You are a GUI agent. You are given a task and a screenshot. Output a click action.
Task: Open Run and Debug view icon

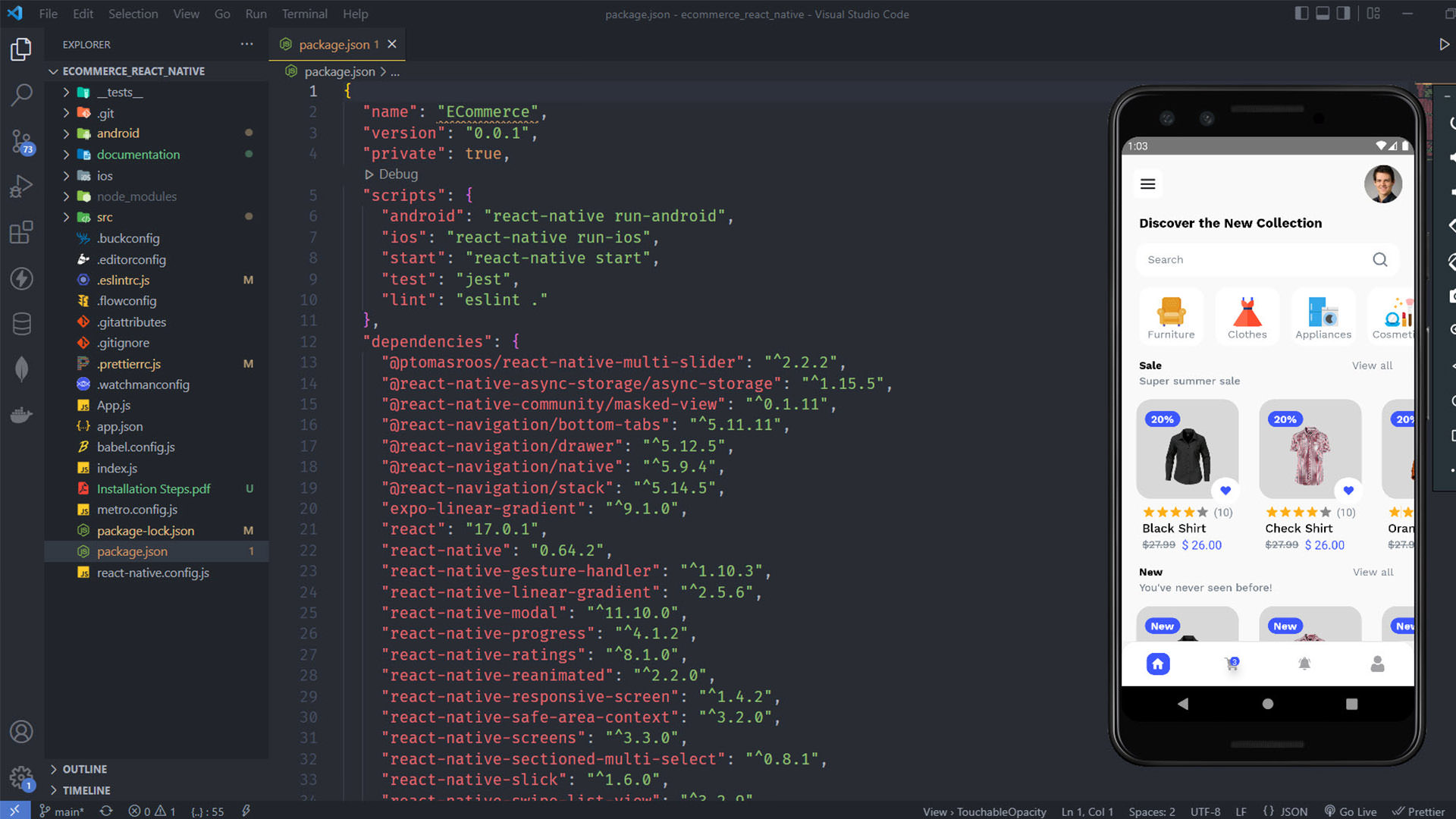tap(21, 187)
